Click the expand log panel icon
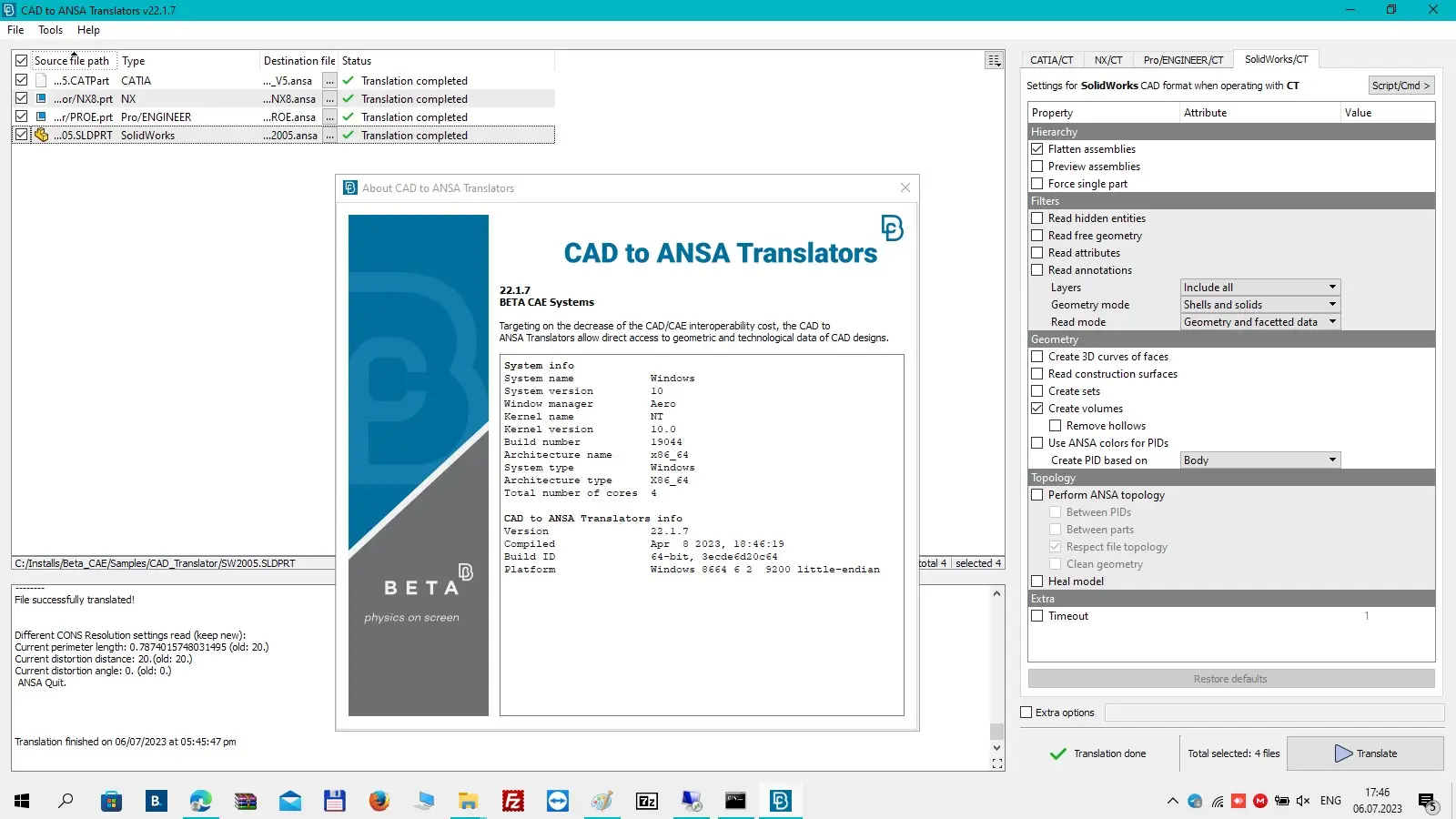The height and width of the screenshot is (819, 1456). pos(997,763)
